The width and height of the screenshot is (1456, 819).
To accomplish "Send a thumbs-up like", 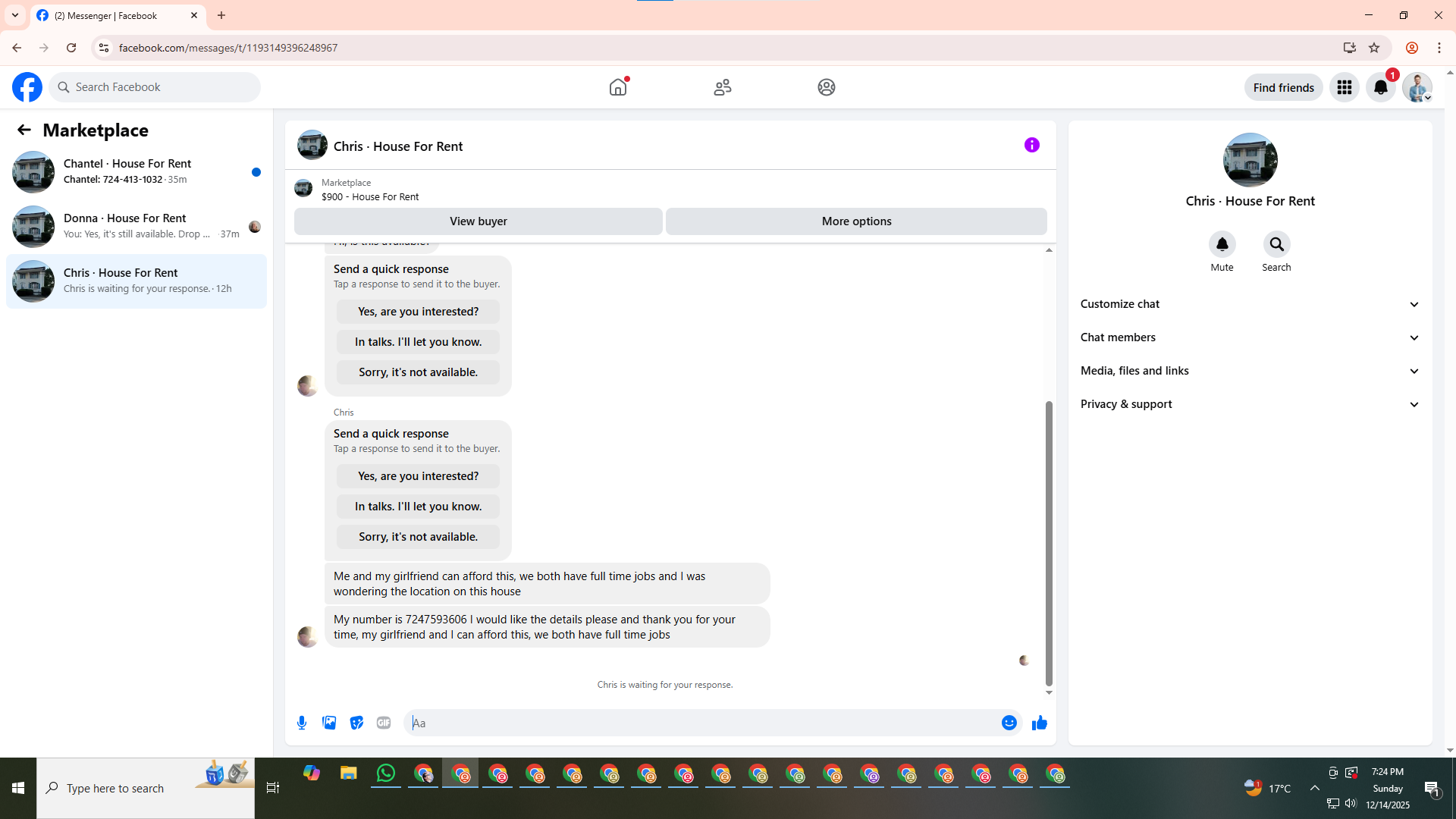I will click(x=1039, y=723).
